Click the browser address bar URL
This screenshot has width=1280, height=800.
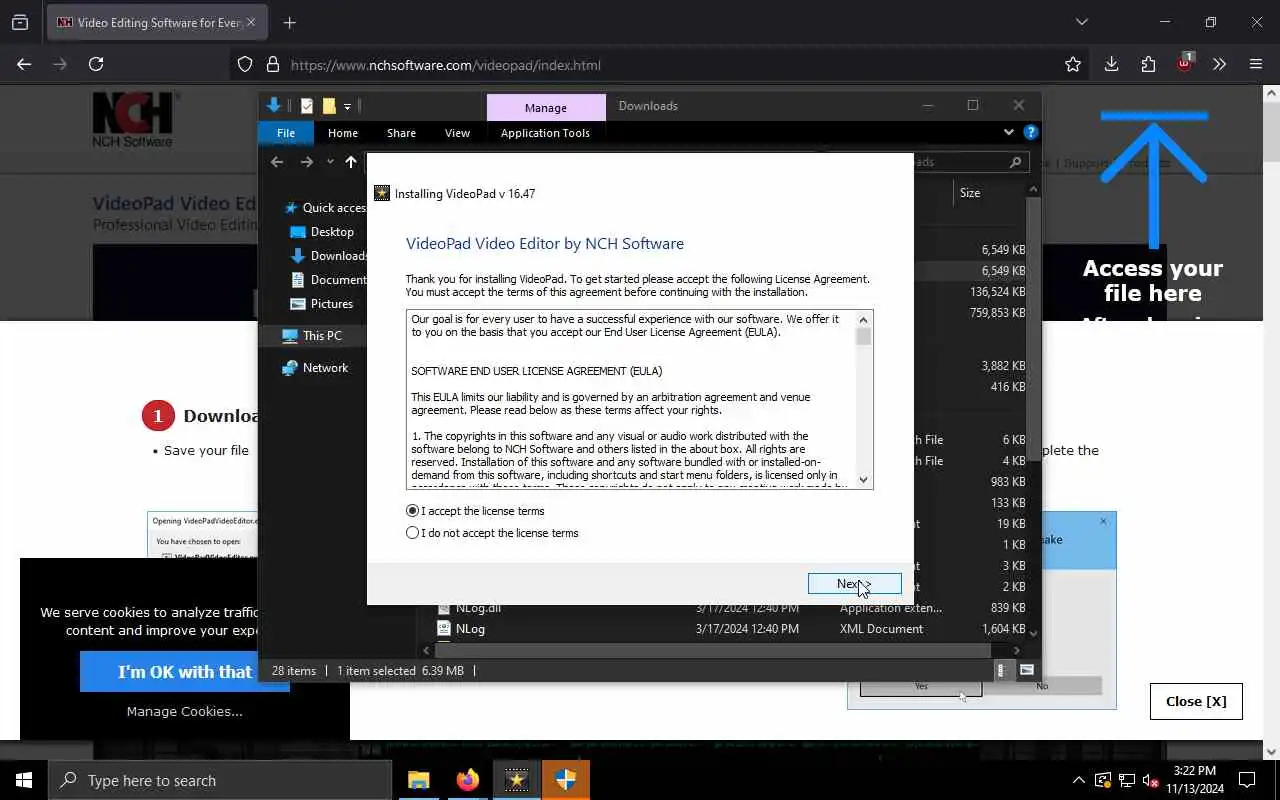point(446,65)
